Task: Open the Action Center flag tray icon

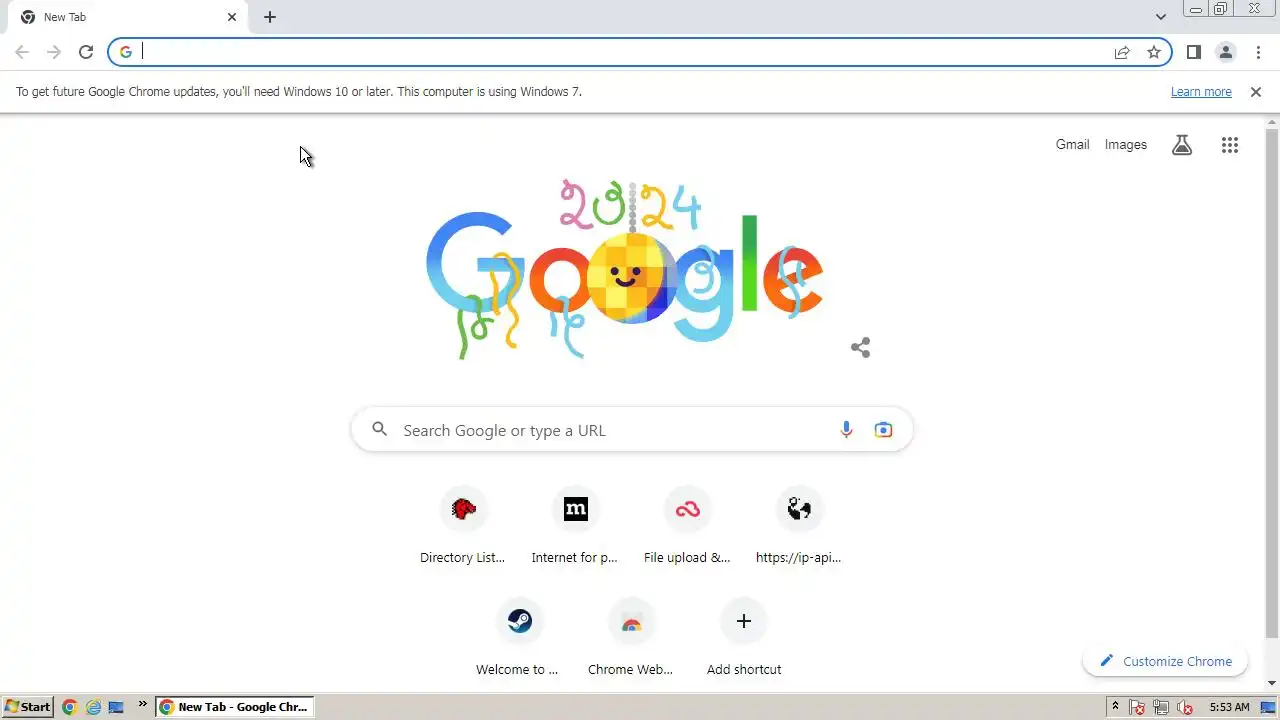Action: (1137, 707)
